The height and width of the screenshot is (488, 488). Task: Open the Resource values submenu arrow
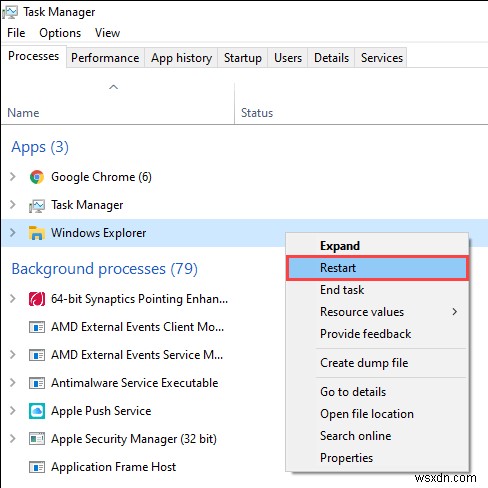tap(455, 312)
